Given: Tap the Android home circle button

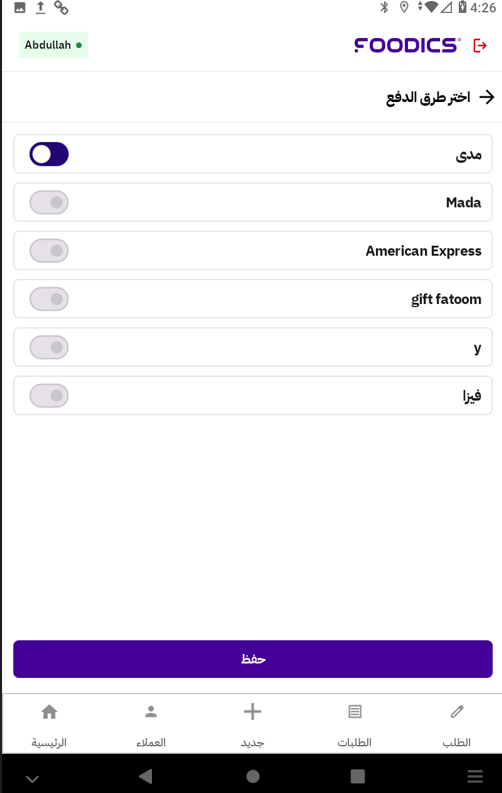Looking at the screenshot, I should point(253,776).
